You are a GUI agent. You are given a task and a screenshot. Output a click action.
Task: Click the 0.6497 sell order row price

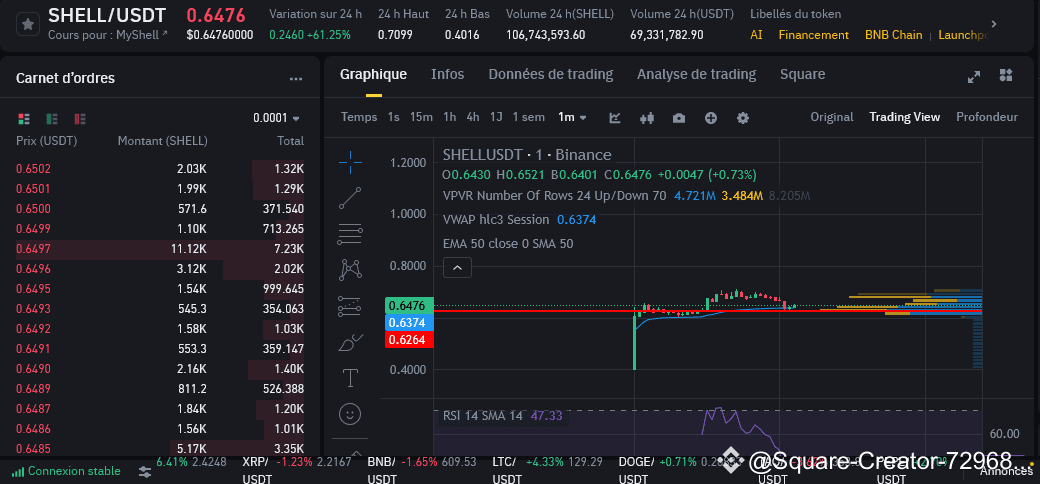[x=33, y=249]
